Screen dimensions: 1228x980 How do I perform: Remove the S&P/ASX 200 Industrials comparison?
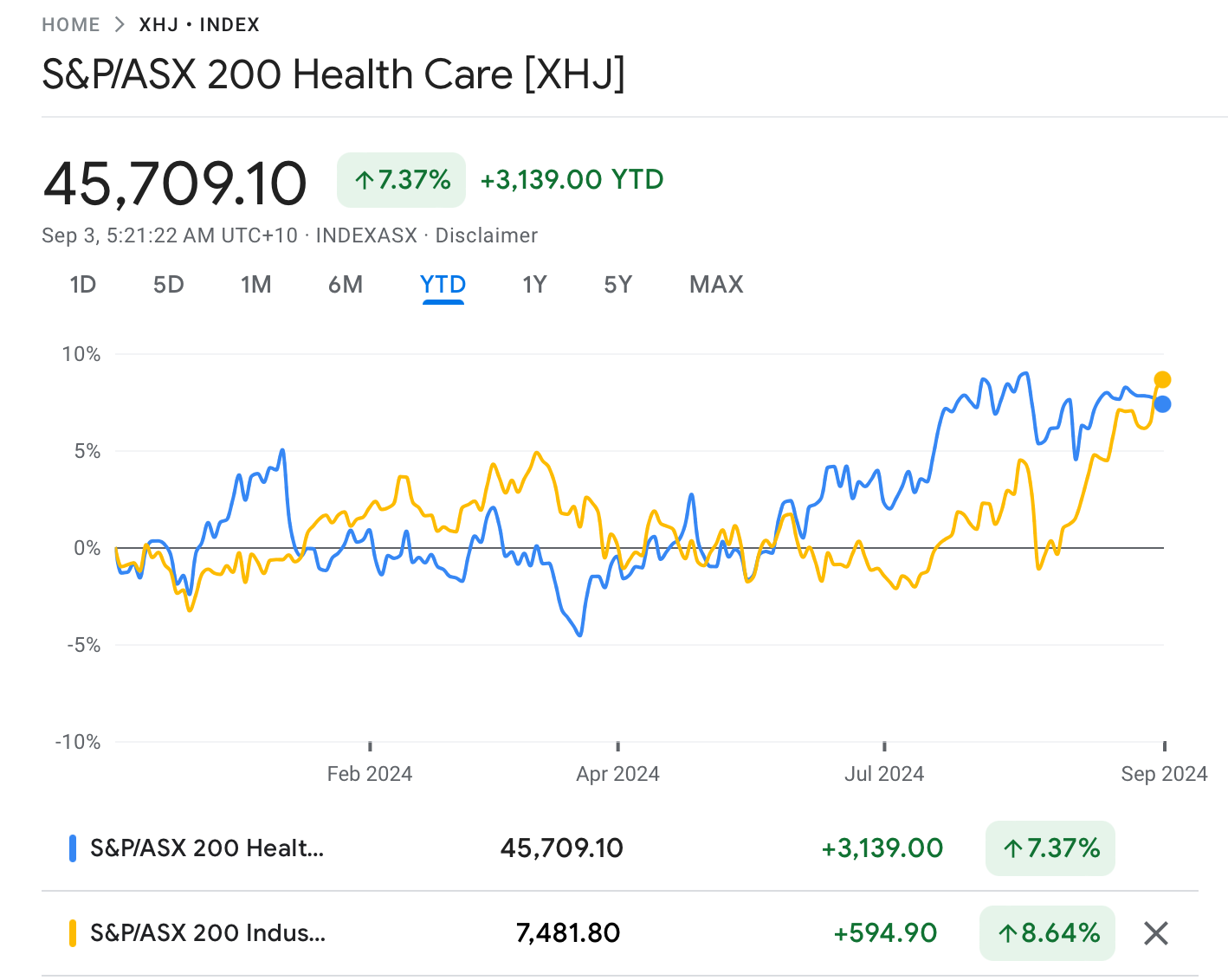(1156, 933)
